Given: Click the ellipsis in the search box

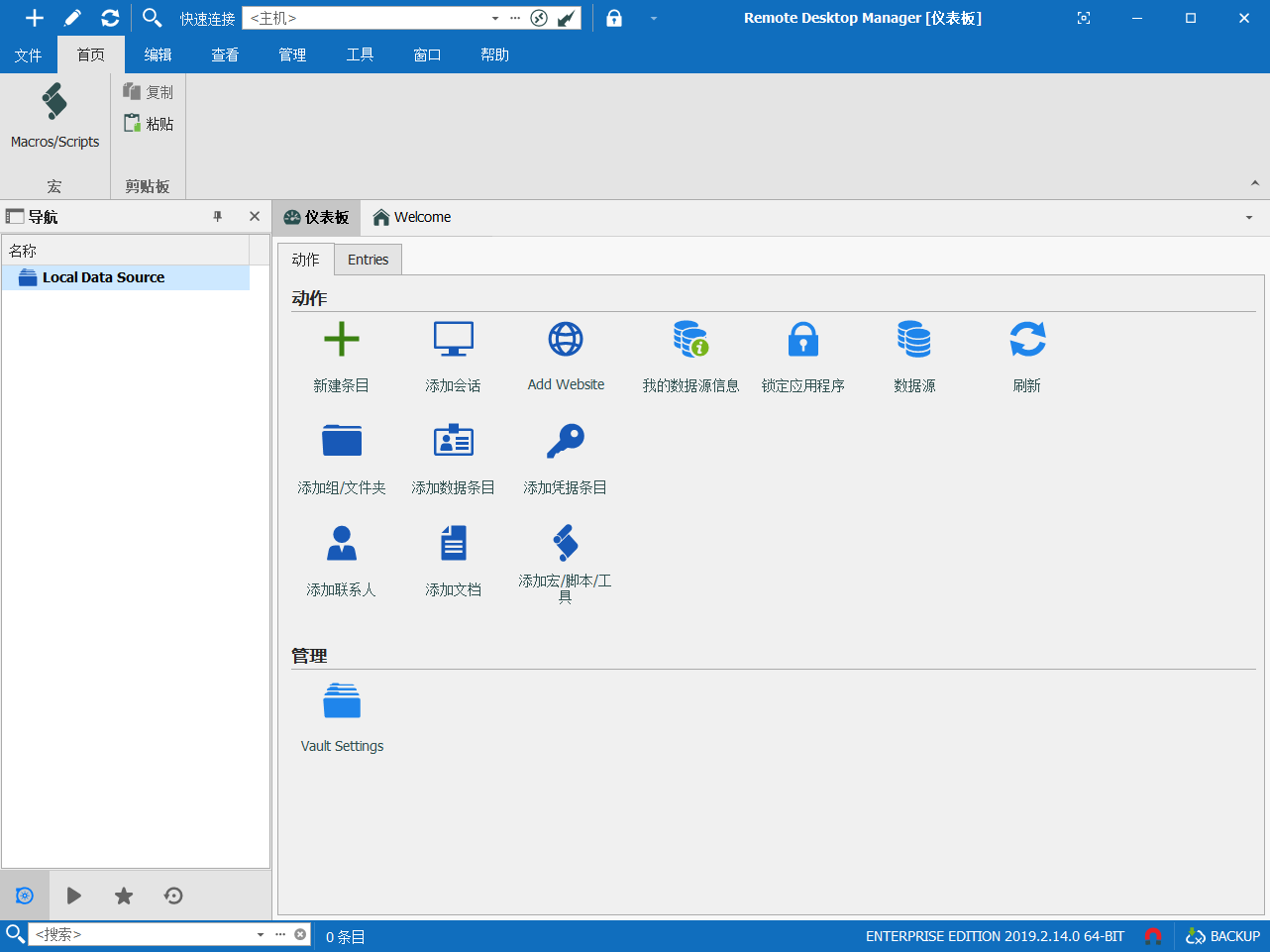Looking at the screenshot, I should [280, 934].
